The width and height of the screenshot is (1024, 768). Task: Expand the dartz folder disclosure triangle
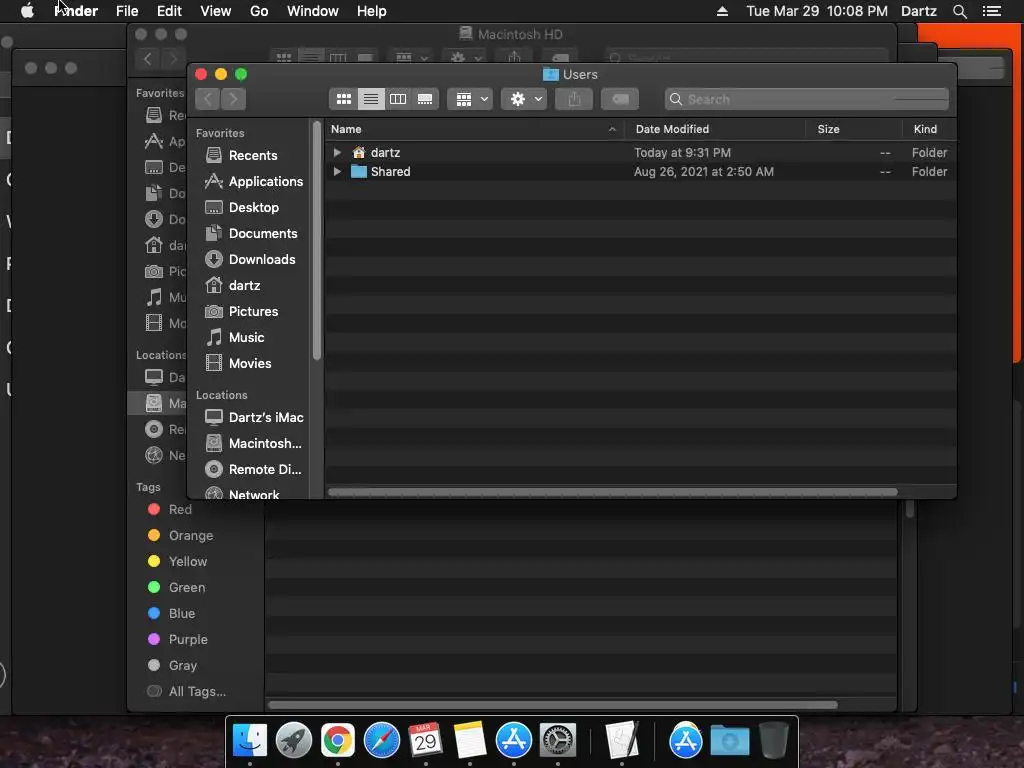click(337, 153)
